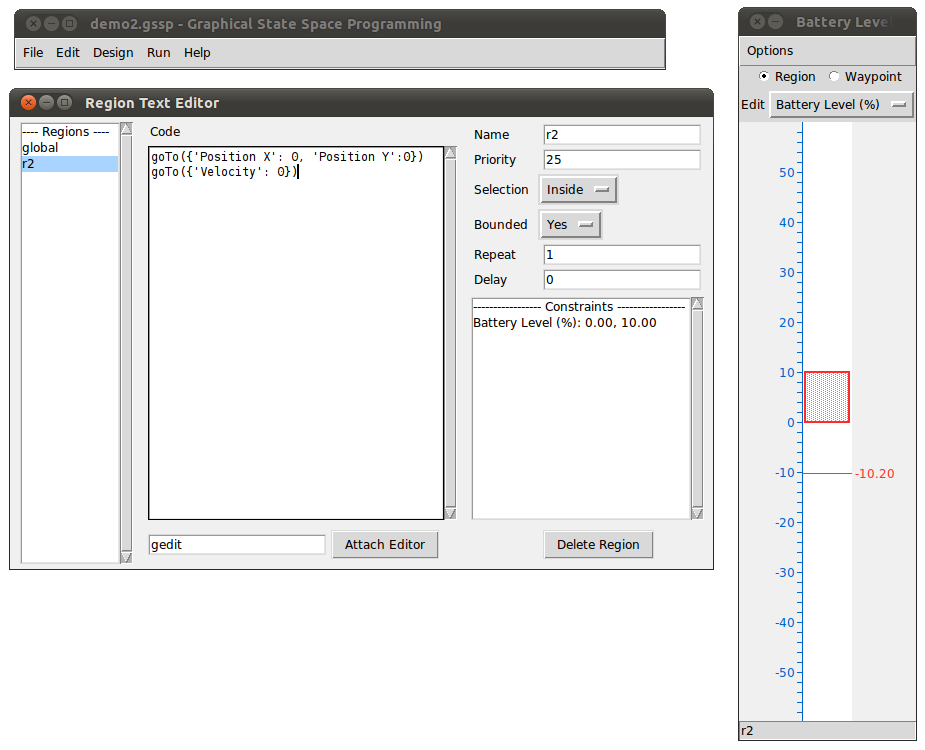Open the Battery Level (%) edit dropdown

click(x=841, y=104)
